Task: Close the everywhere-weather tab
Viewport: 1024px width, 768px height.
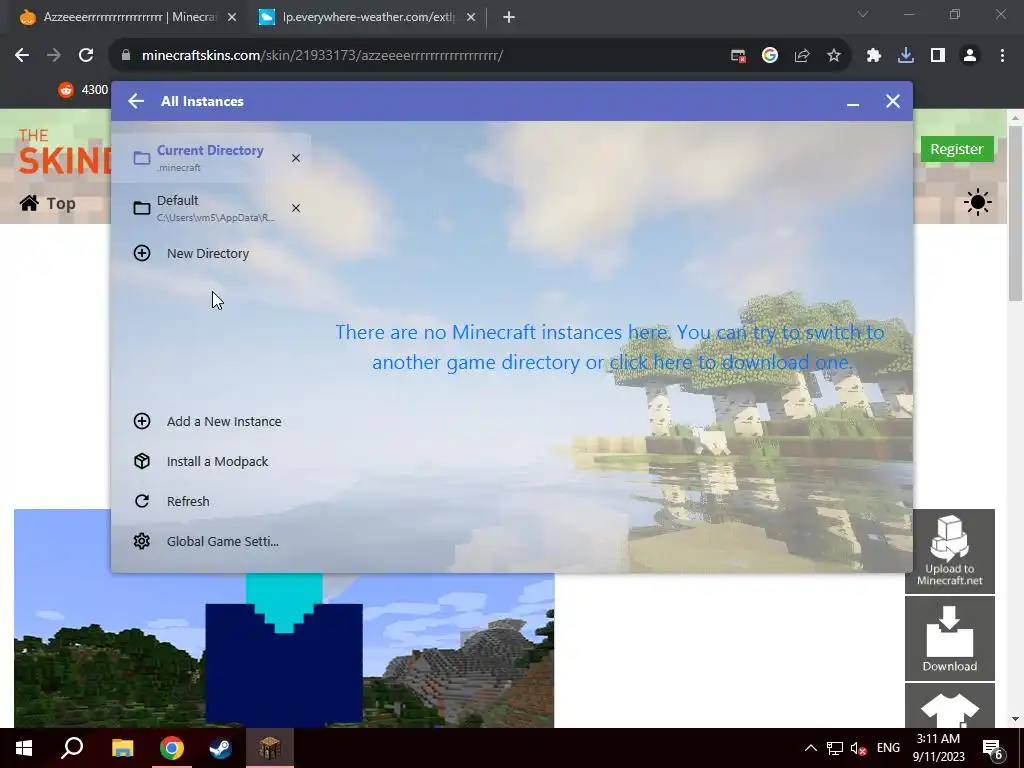Action: click(x=471, y=18)
